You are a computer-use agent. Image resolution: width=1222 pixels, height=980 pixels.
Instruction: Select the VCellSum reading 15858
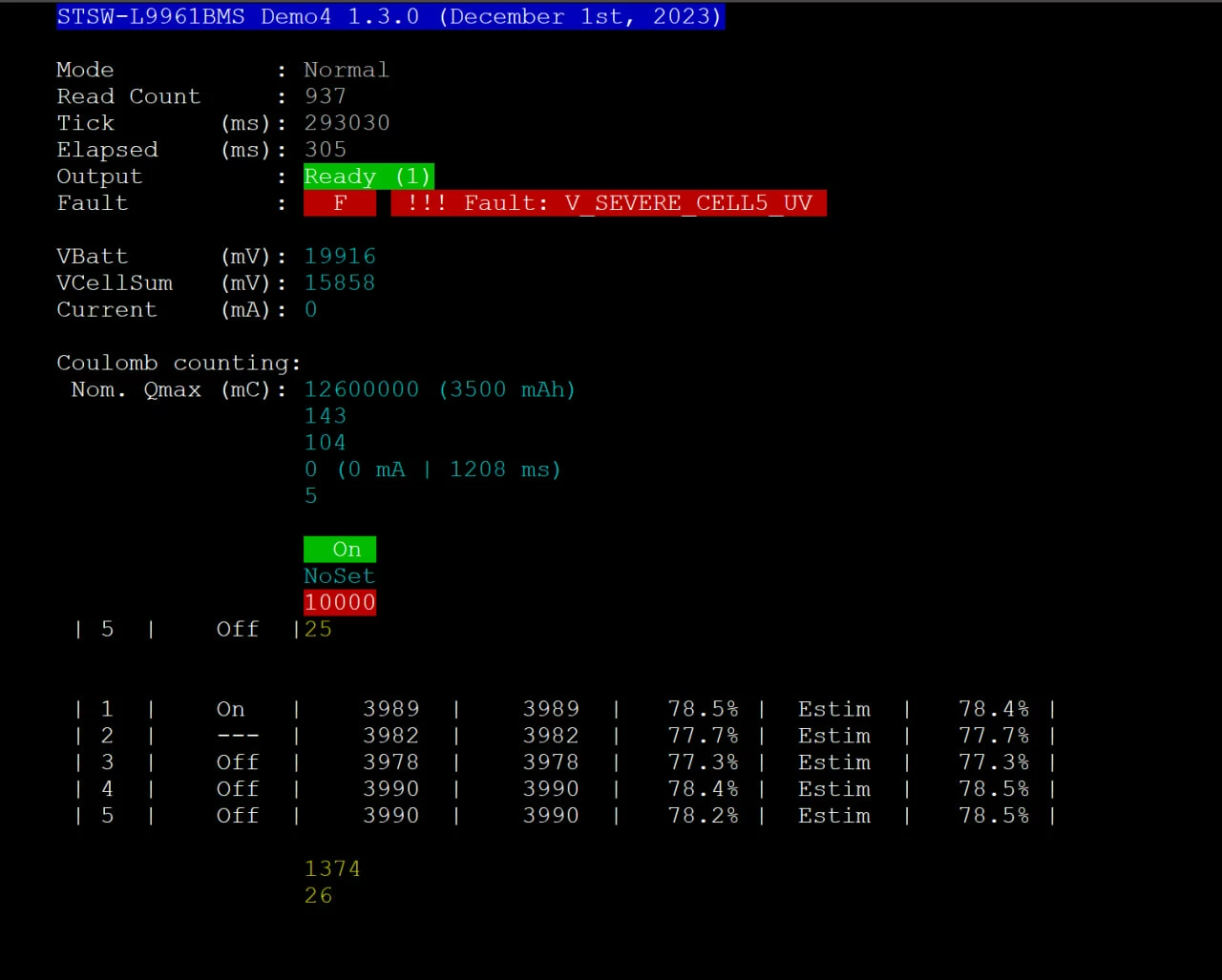tap(340, 283)
